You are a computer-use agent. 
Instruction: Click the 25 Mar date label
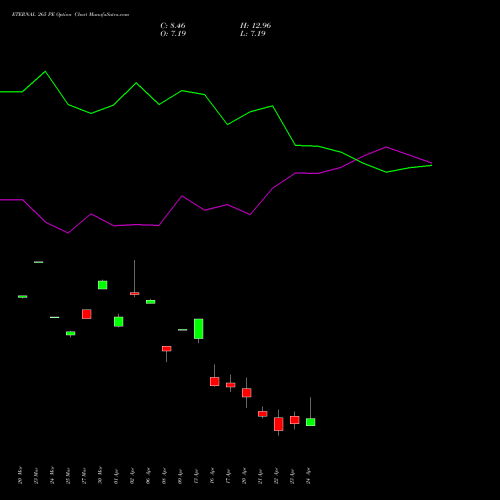(x=68, y=475)
